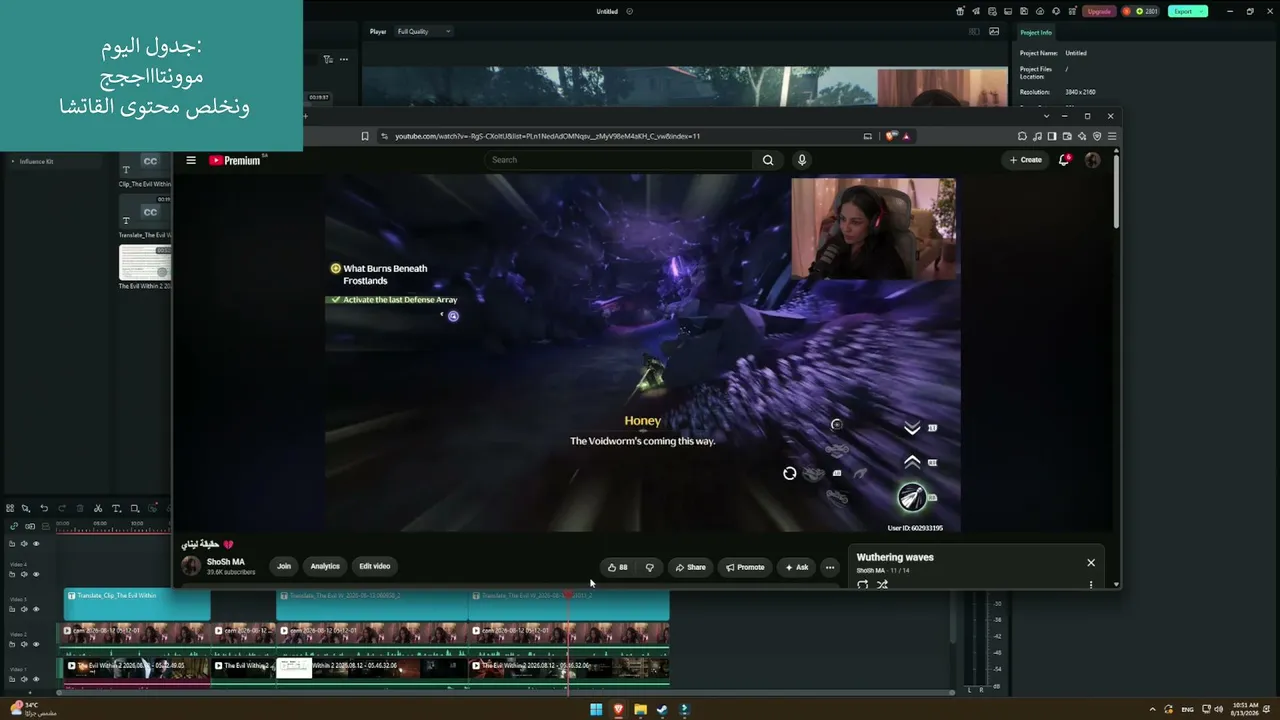
Task: Delete selected clip with the trash icon
Action: (80, 508)
